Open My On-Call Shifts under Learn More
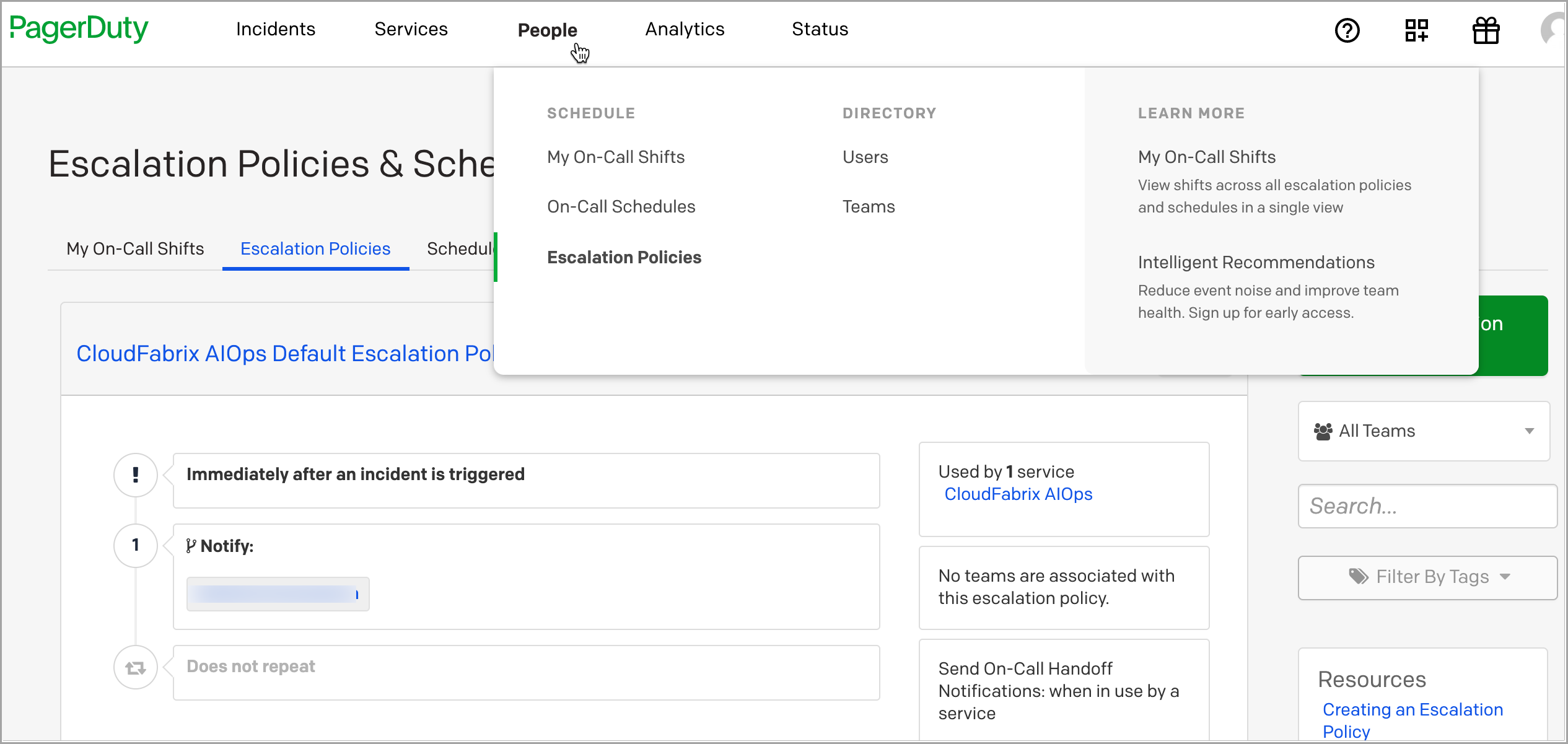This screenshot has width=1568, height=744. tap(1207, 157)
